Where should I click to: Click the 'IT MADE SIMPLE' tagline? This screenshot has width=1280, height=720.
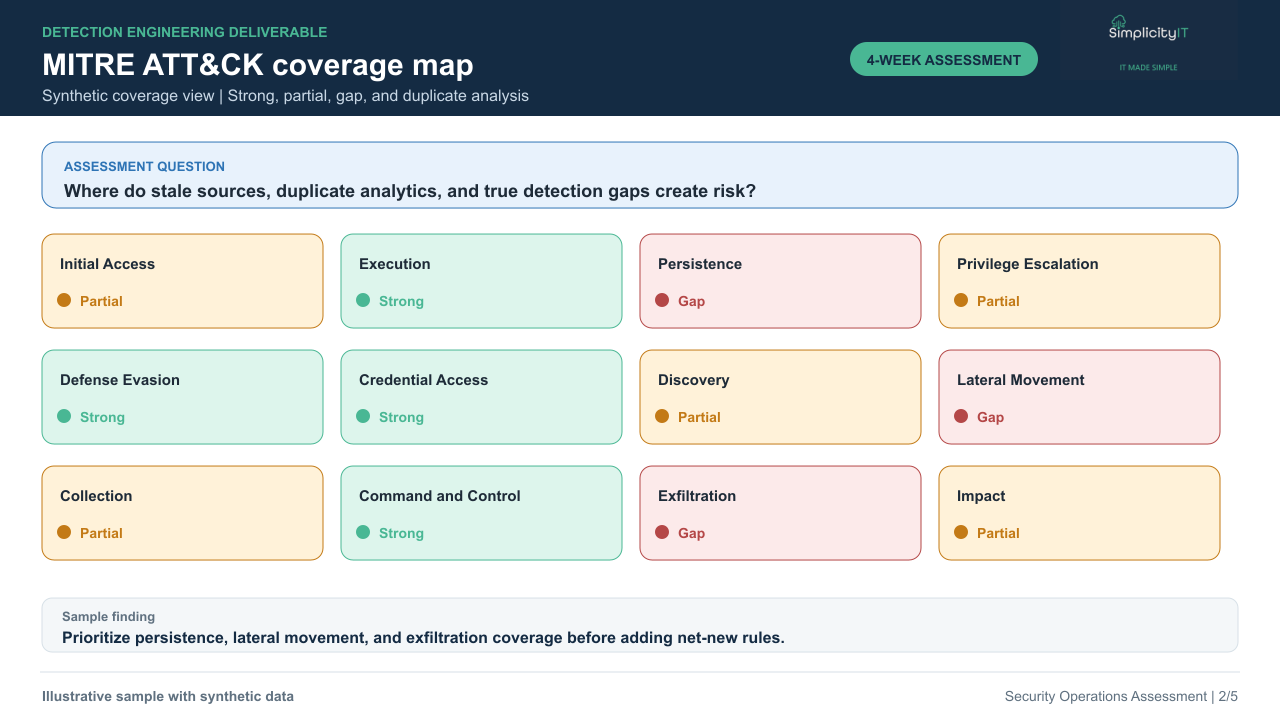click(x=1148, y=67)
